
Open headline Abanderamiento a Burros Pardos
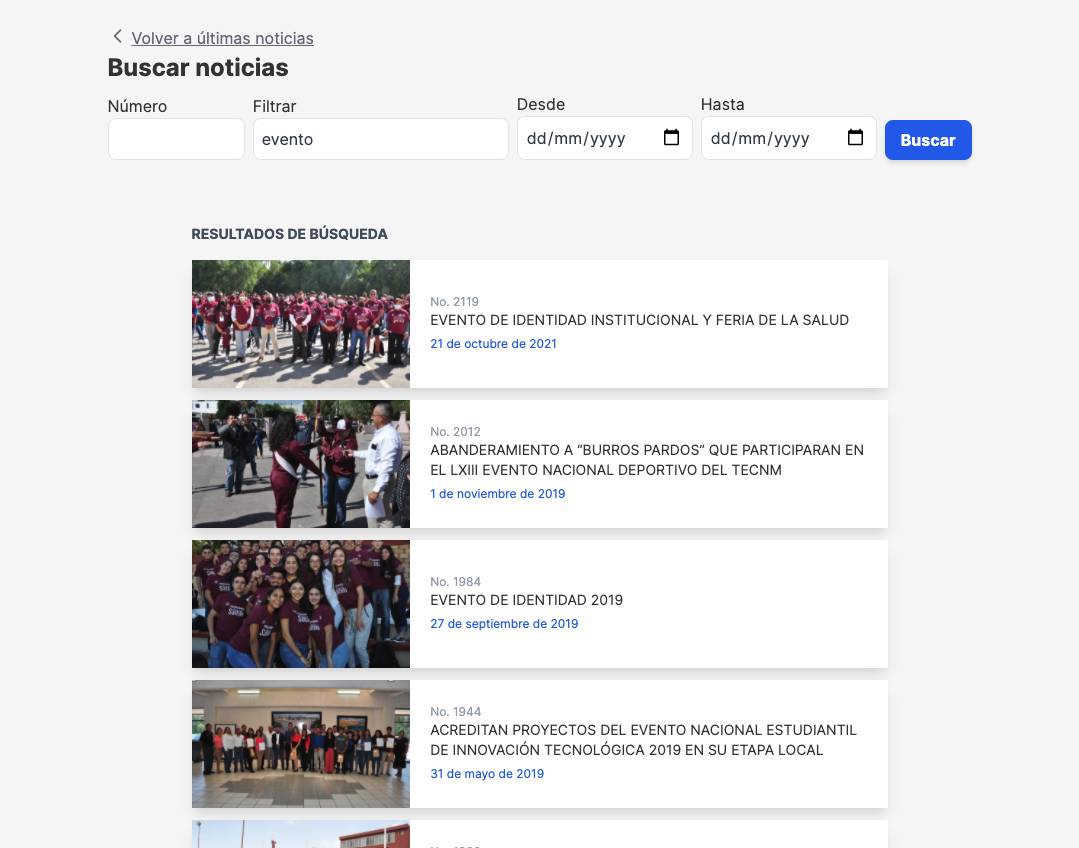(647, 460)
